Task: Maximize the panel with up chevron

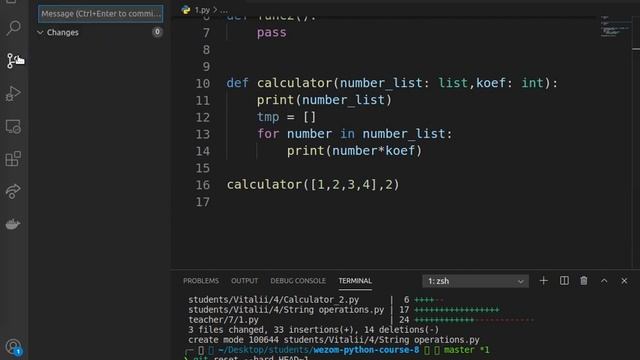Action: click(x=604, y=281)
